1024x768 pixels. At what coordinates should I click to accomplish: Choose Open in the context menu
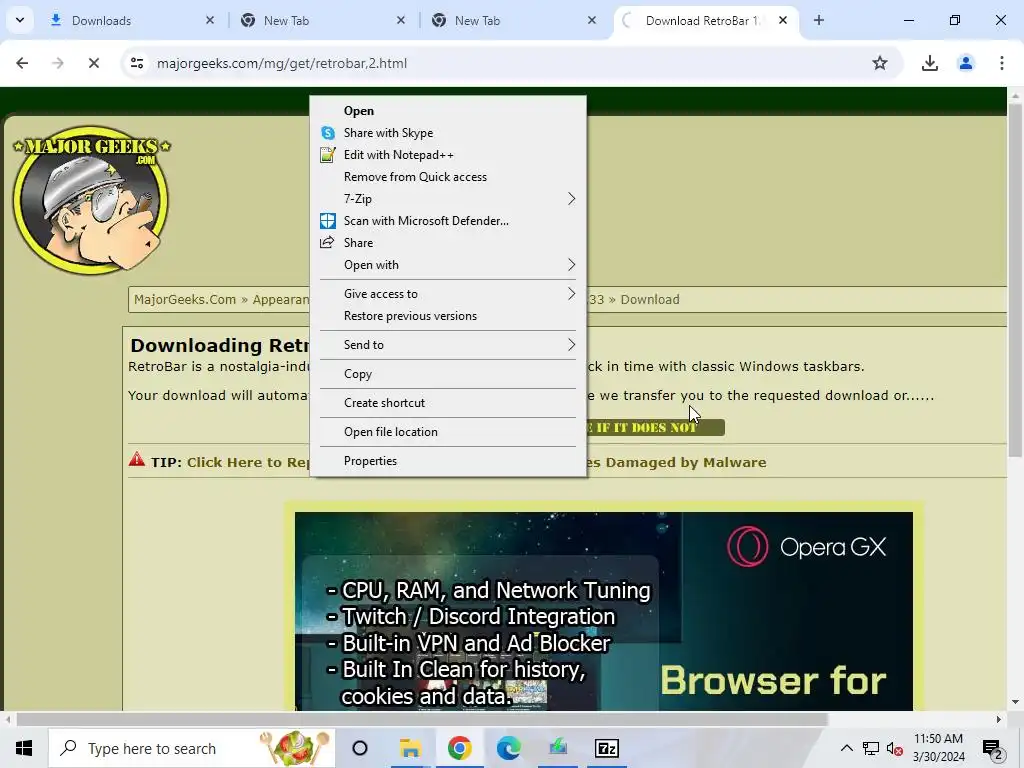[448, 111]
